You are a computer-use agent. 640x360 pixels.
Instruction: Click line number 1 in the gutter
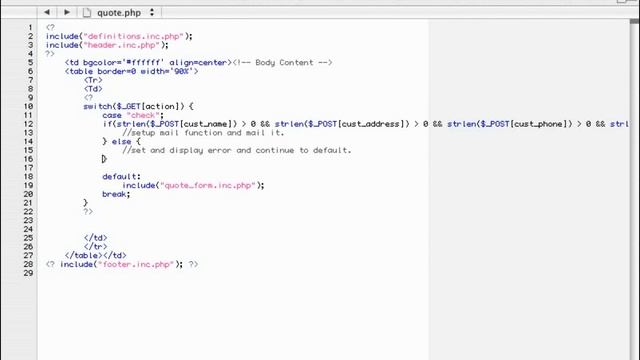[x=30, y=27]
